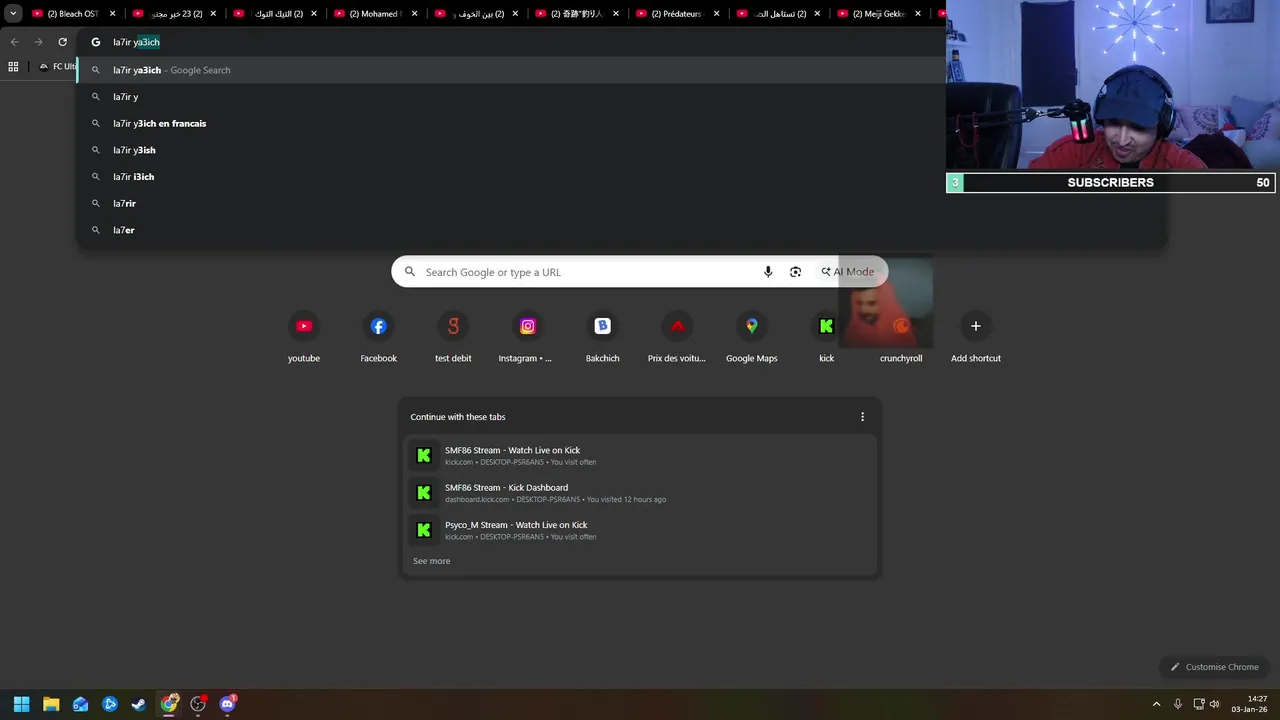Open the apps grid icon in bookmarks bar
Viewport: 1280px width, 720px height.
[x=13, y=67]
